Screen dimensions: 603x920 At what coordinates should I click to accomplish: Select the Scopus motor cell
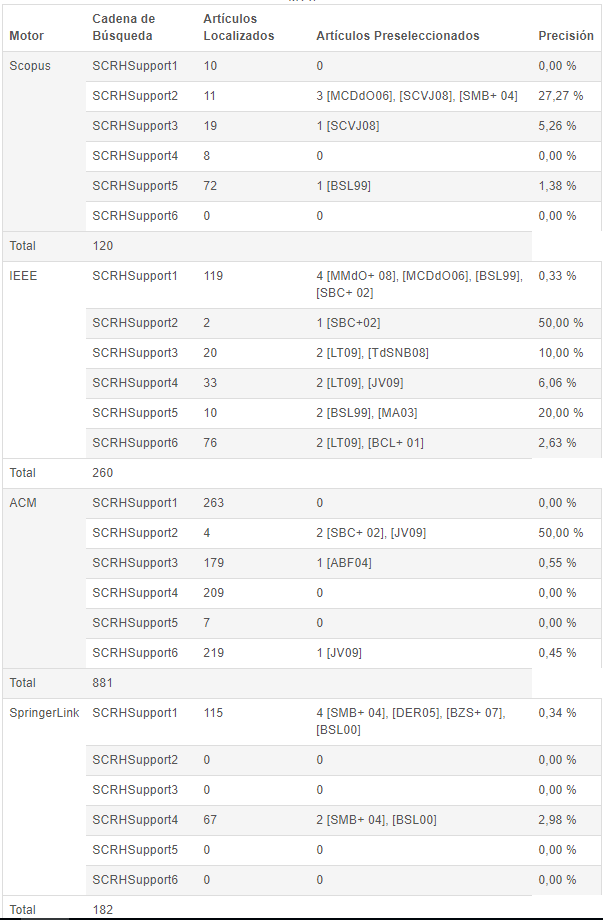pyautogui.click(x=30, y=66)
